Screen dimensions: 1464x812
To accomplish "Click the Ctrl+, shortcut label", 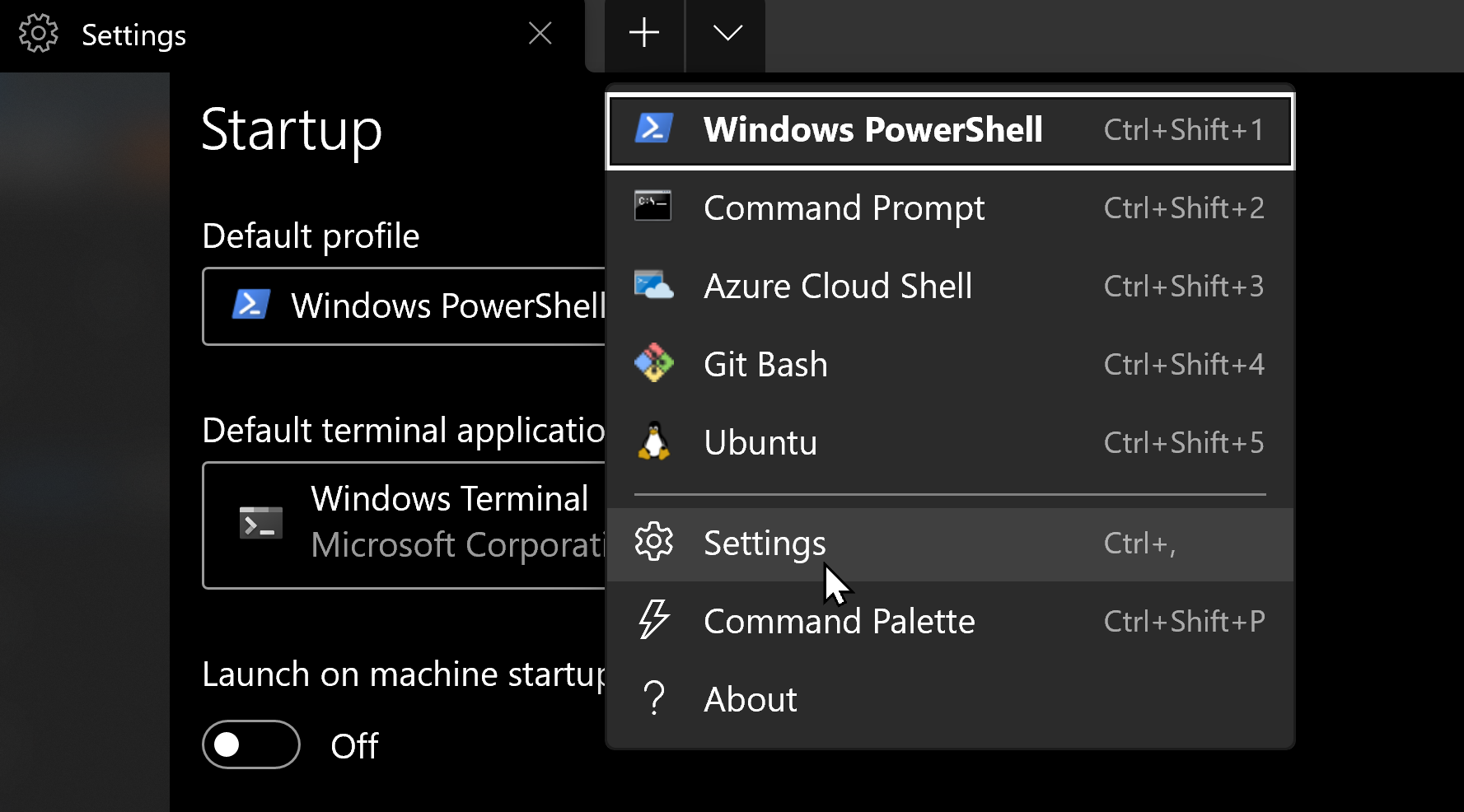I will click(1139, 544).
